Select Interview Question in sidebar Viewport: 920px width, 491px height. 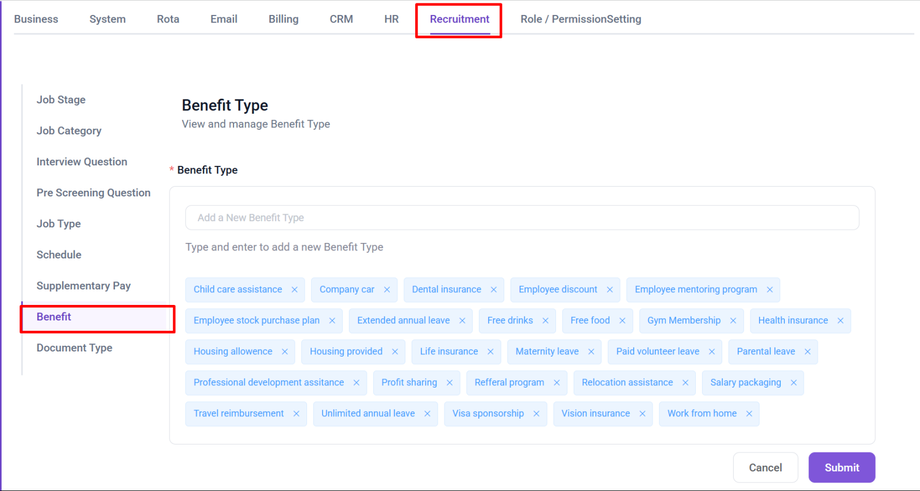82,162
